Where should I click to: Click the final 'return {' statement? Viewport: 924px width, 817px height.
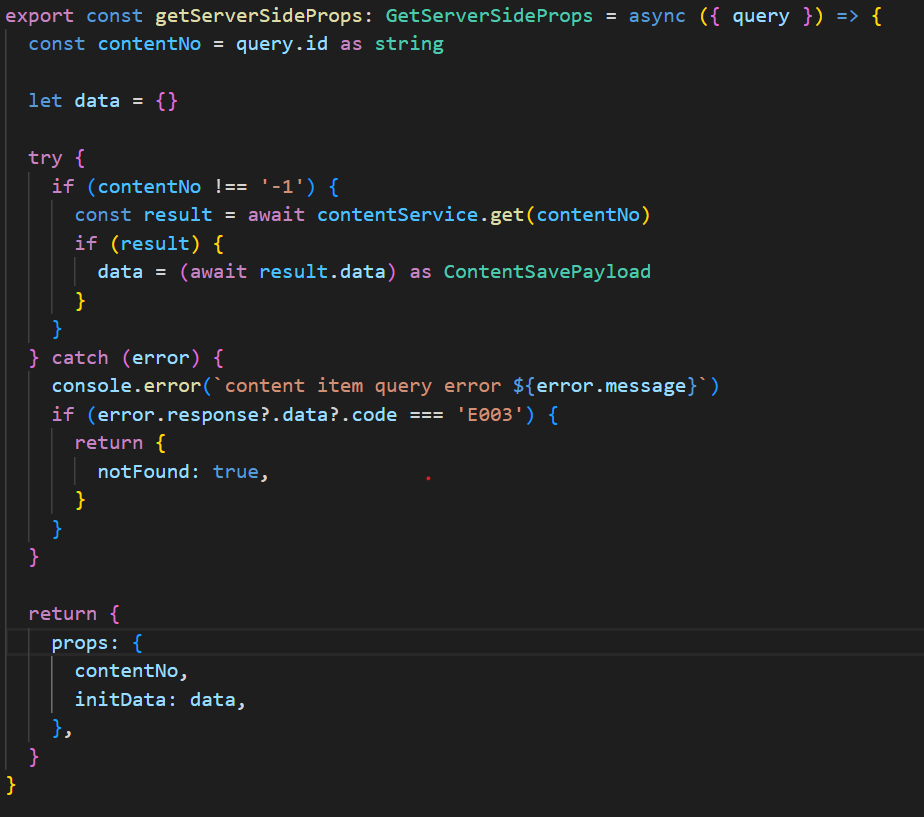click(x=74, y=614)
